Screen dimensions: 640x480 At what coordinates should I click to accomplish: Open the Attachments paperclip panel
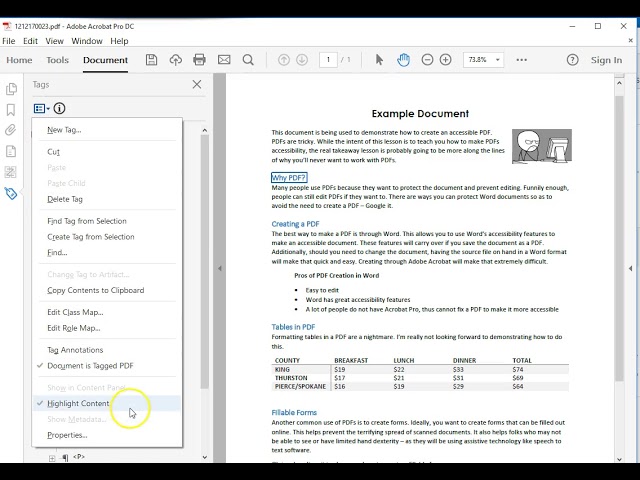click(x=11, y=131)
